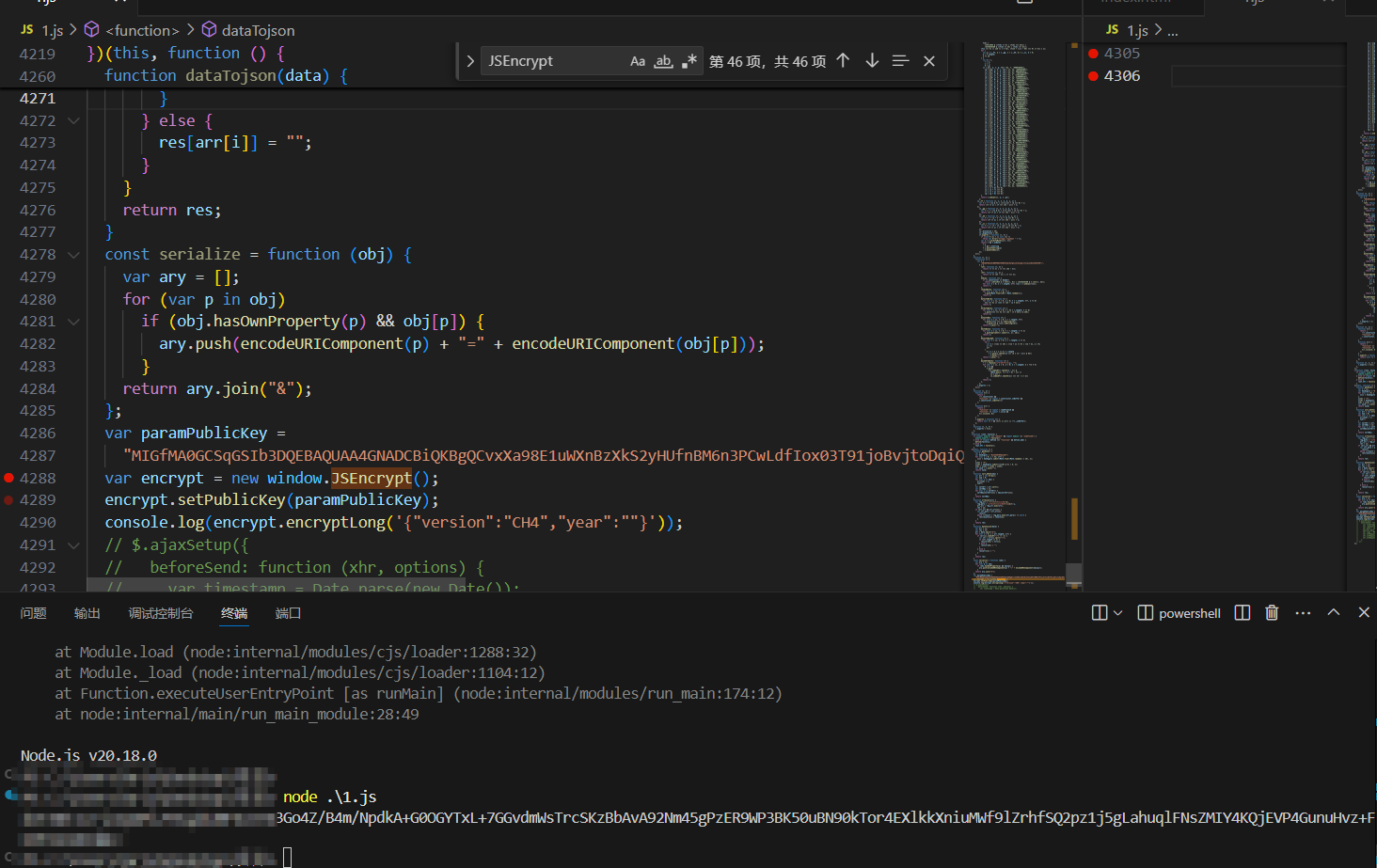Toggle the dimmed breakpoint at line 4289
Screen dimensions: 1377x868
click(8, 500)
